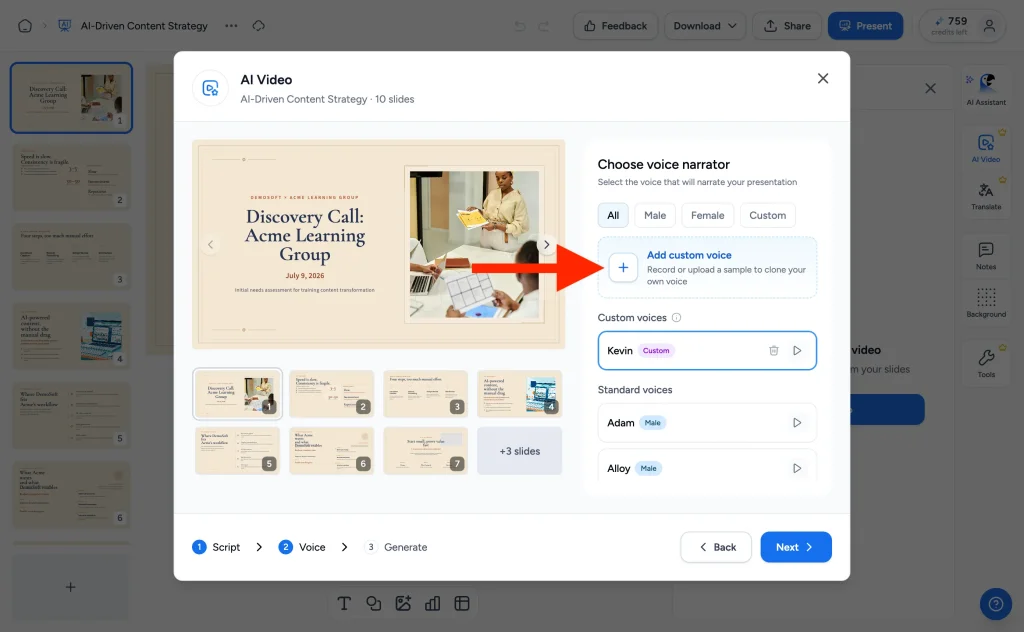This screenshot has height=632, width=1024.
Task: Open the user profile icon
Action: [x=989, y=26]
